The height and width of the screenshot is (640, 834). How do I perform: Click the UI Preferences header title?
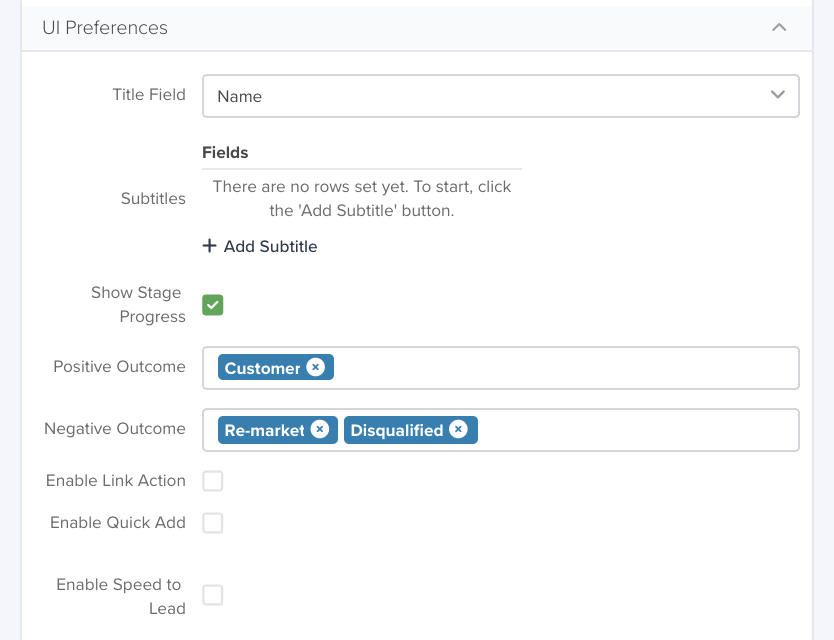105,28
